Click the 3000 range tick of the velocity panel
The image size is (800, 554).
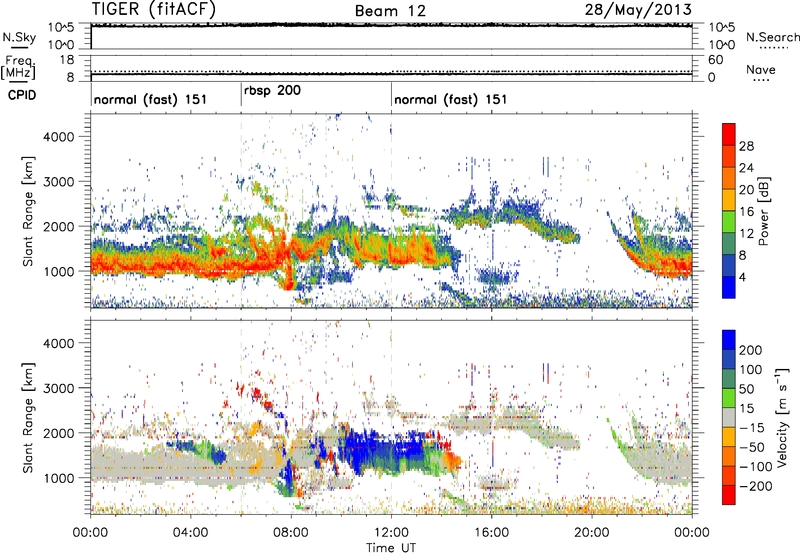[58, 388]
